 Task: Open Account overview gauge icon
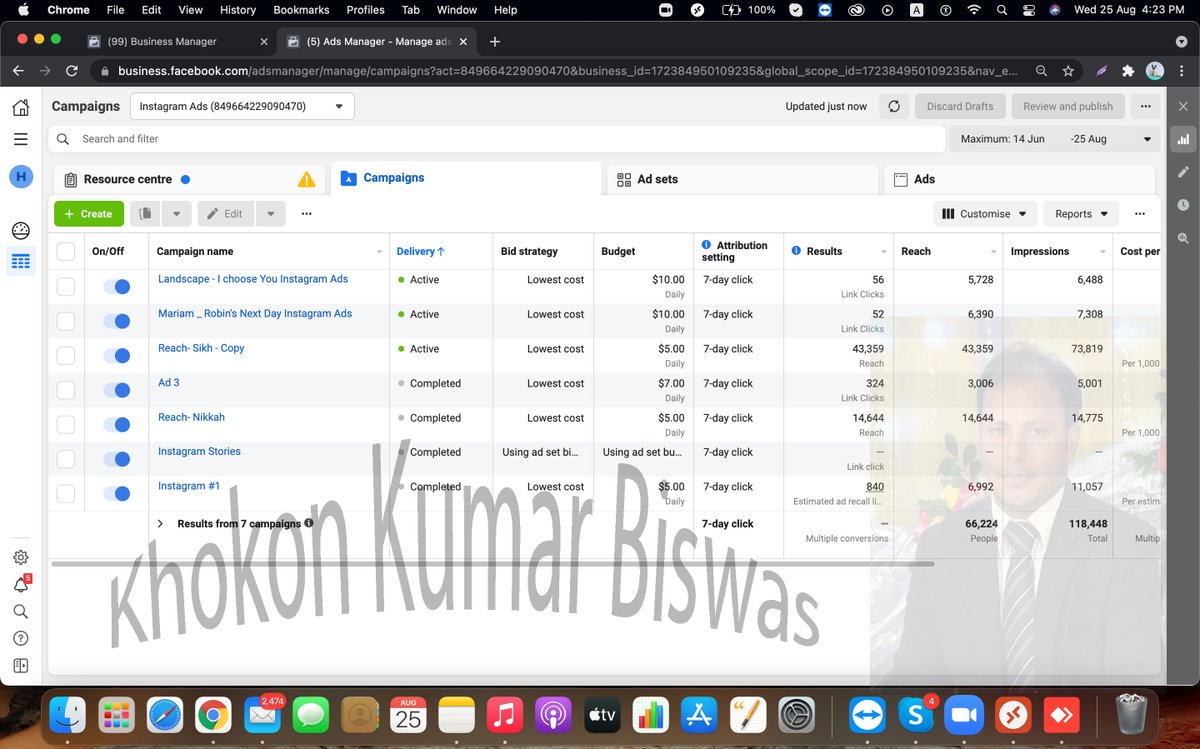[x=20, y=231]
